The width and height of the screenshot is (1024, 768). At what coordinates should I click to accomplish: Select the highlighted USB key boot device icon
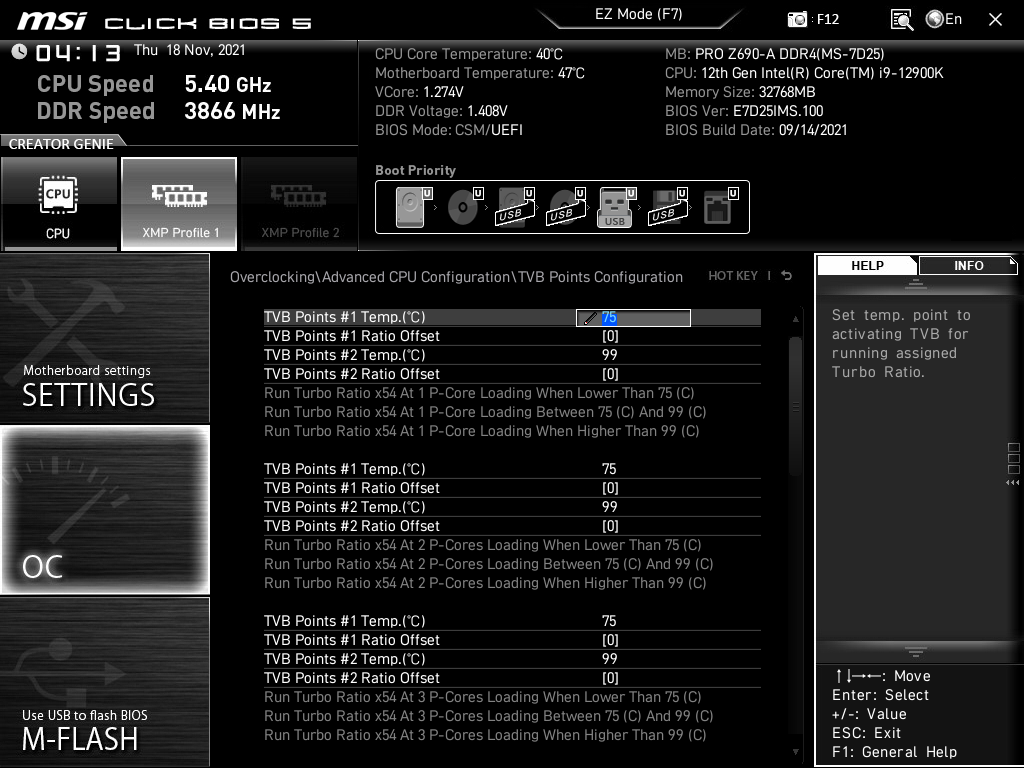617,207
